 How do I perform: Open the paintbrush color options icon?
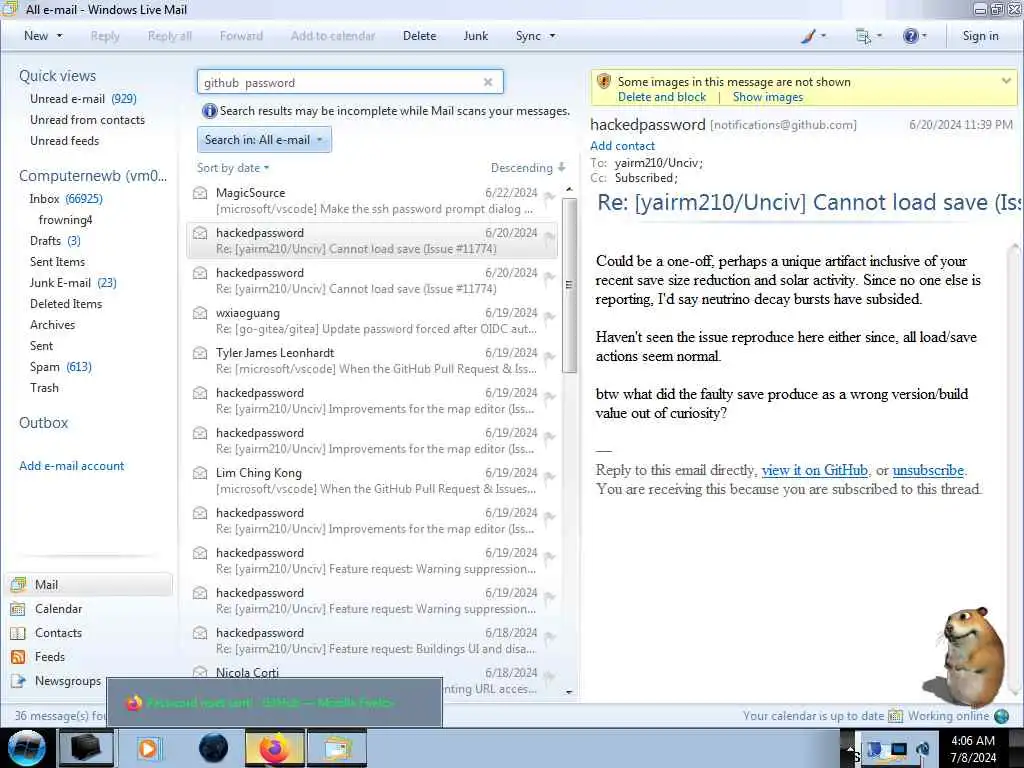(x=809, y=37)
